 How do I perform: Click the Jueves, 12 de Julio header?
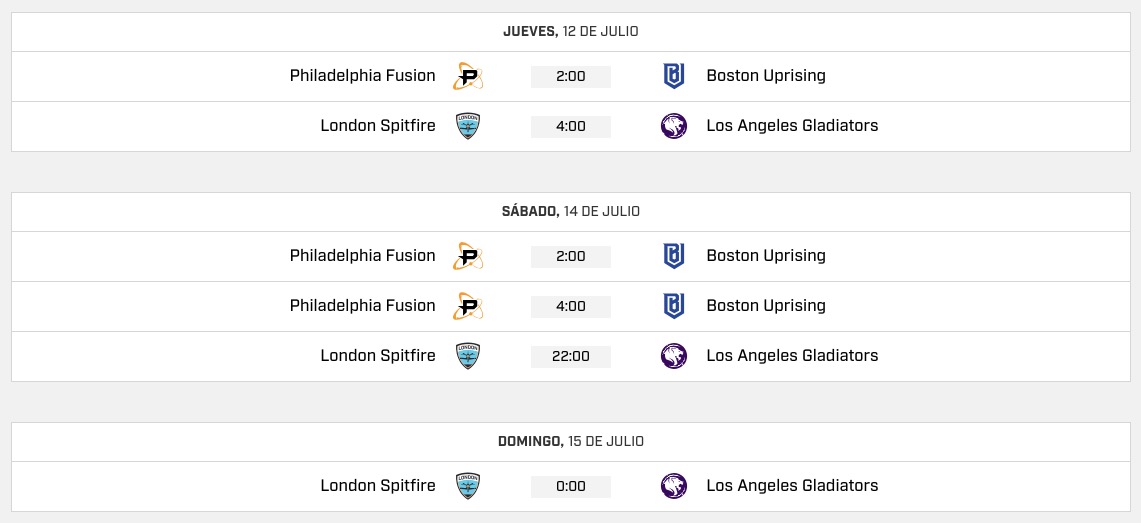pyautogui.click(x=570, y=31)
